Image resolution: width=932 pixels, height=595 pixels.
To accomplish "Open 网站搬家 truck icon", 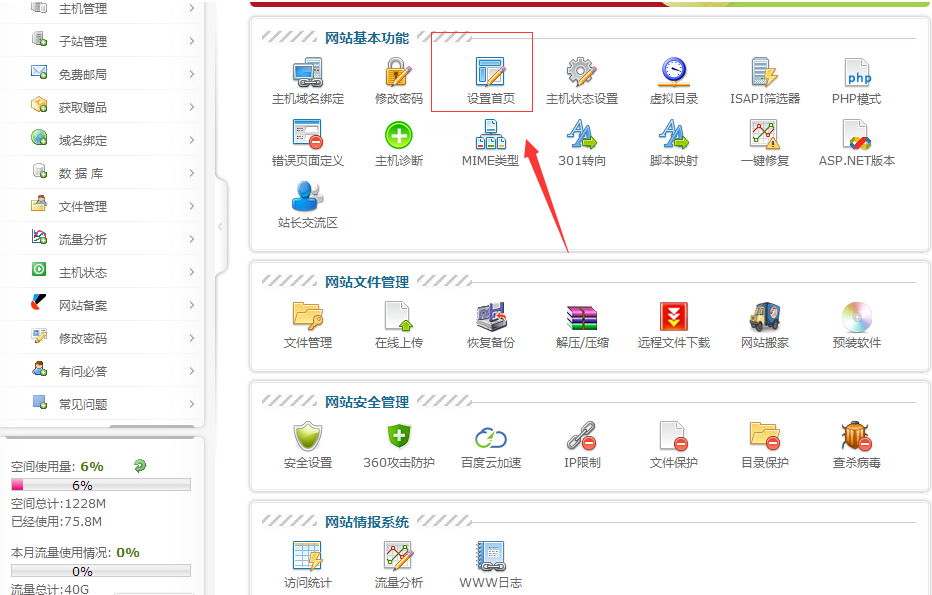I will coord(764,316).
